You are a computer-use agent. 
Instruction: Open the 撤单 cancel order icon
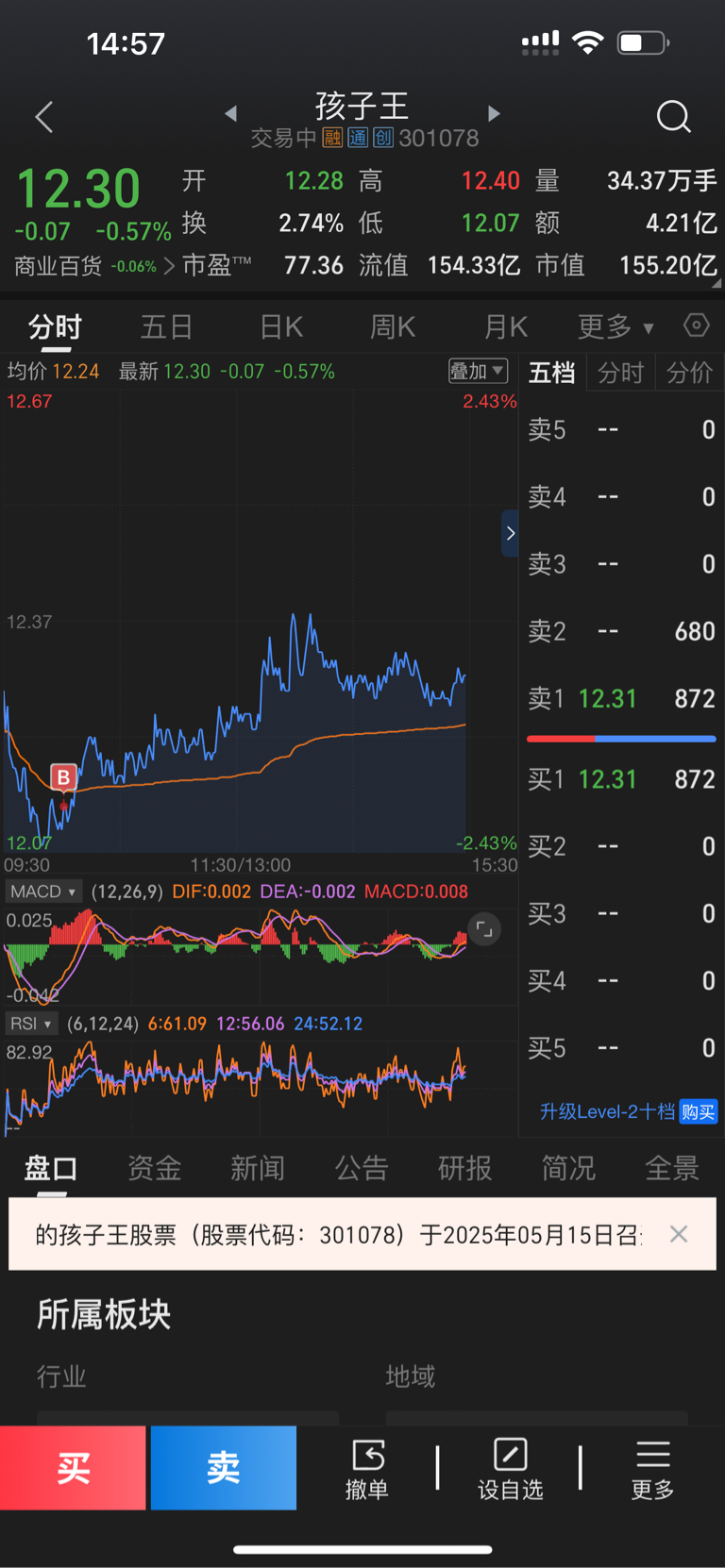coord(367,1468)
